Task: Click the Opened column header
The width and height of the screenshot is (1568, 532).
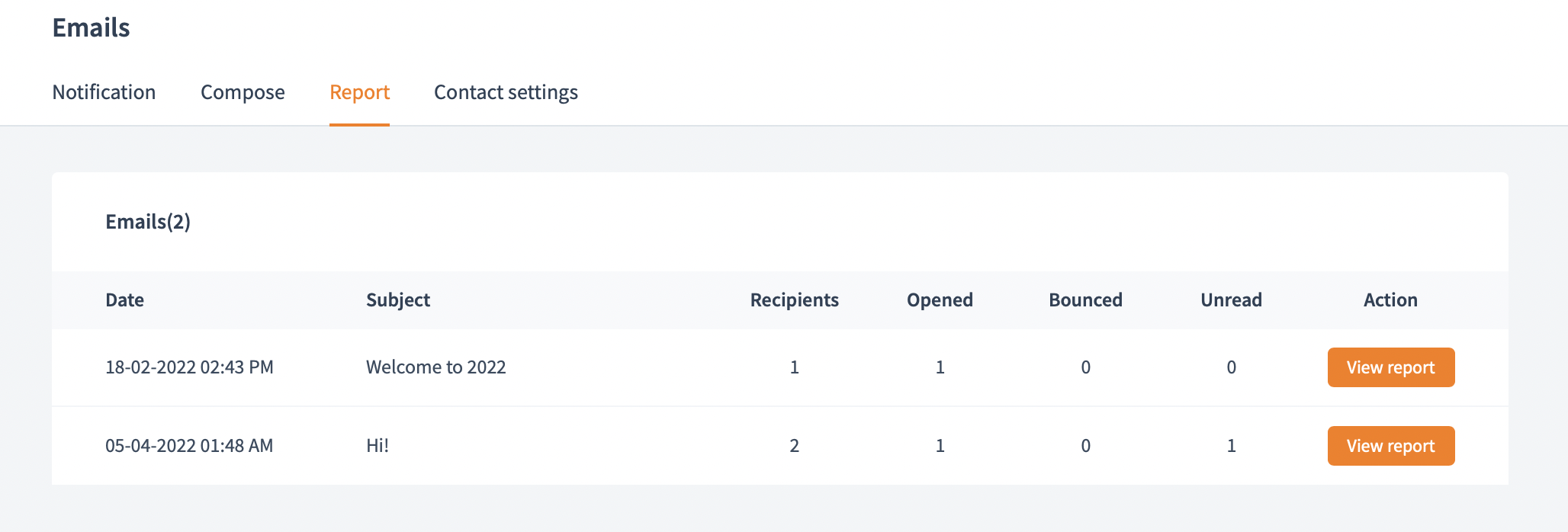Action: click(x=940, y=300)
